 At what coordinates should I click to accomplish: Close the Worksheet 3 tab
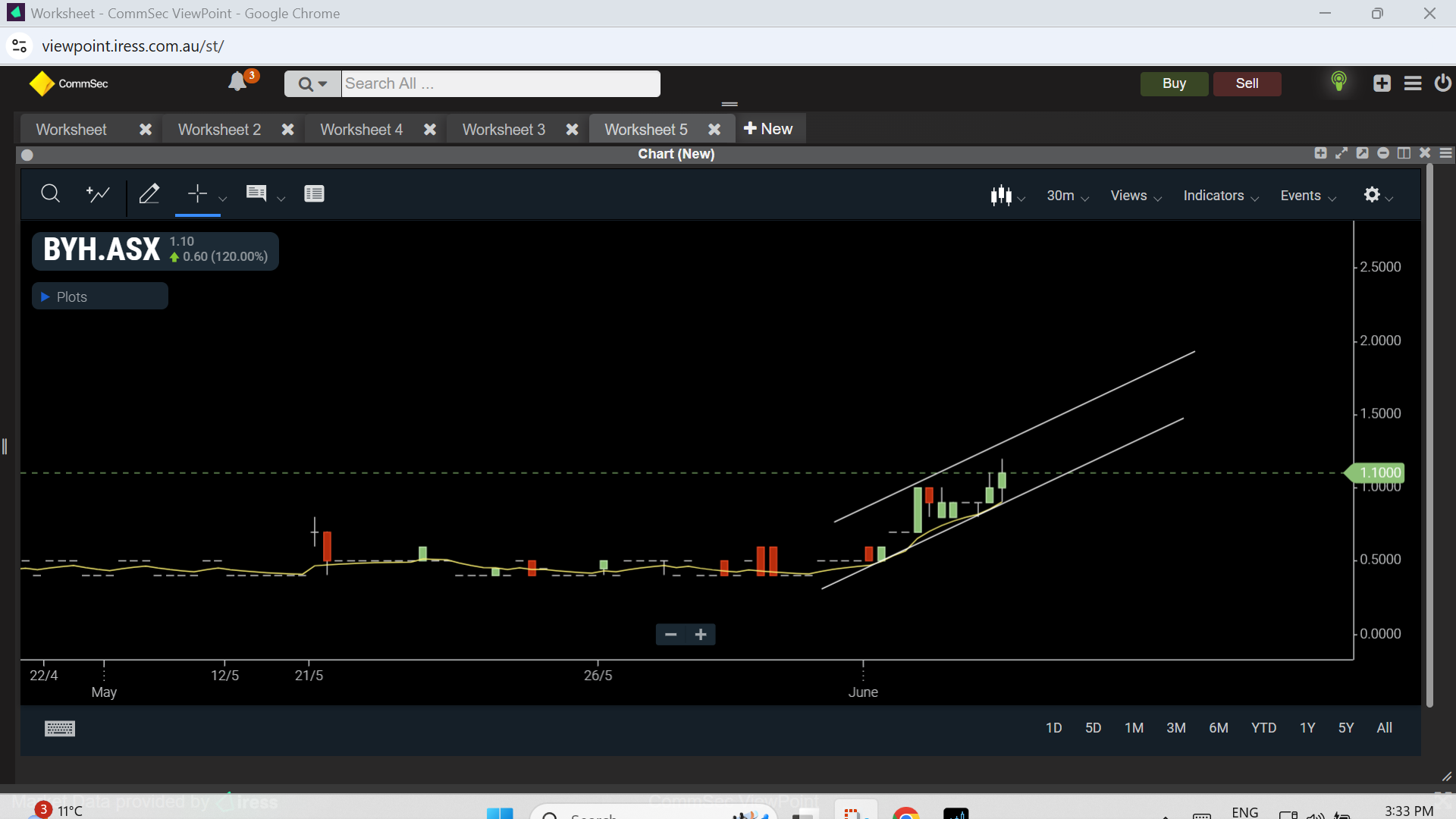(x=573, y=130)
